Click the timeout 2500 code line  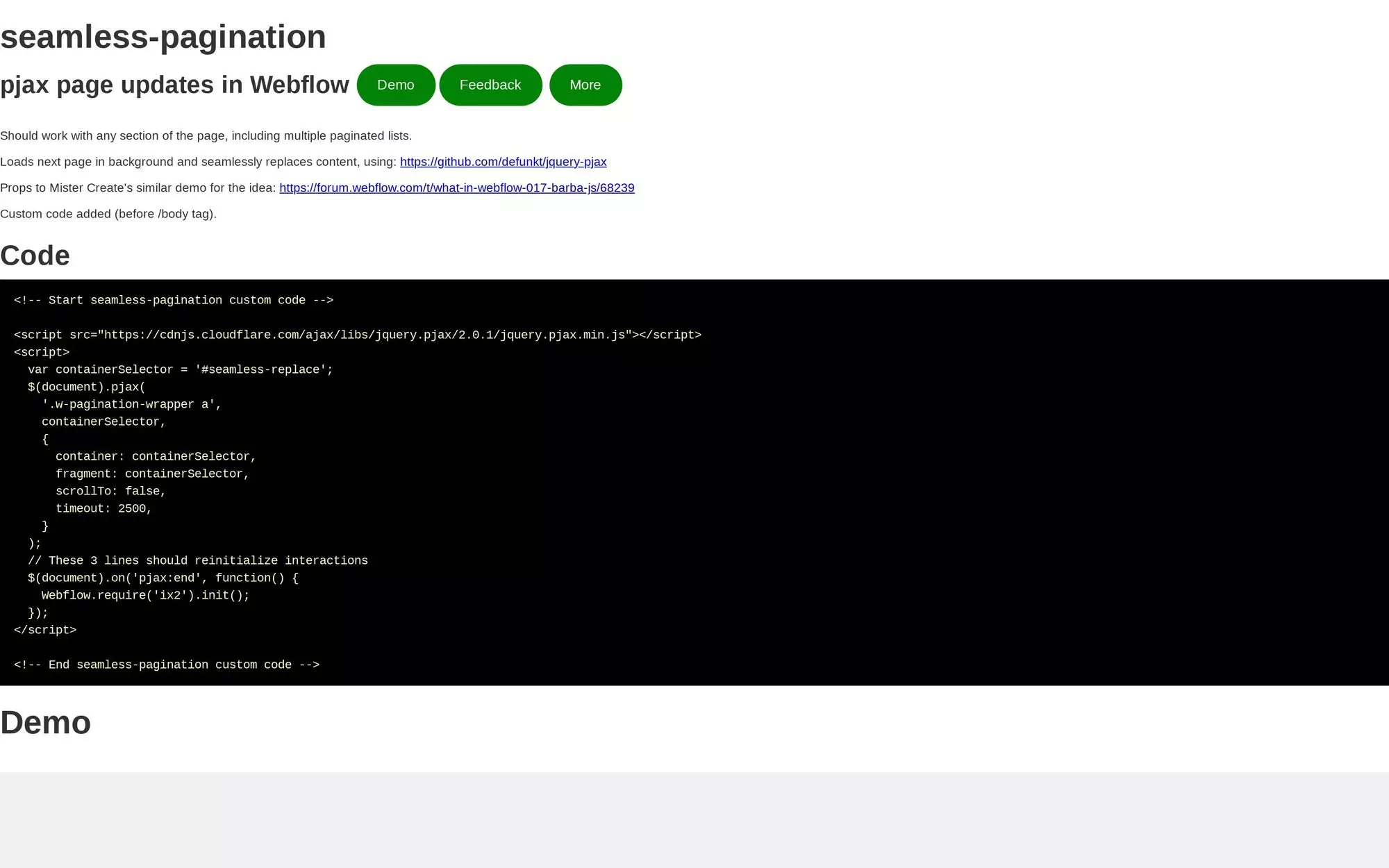(103, 508)
